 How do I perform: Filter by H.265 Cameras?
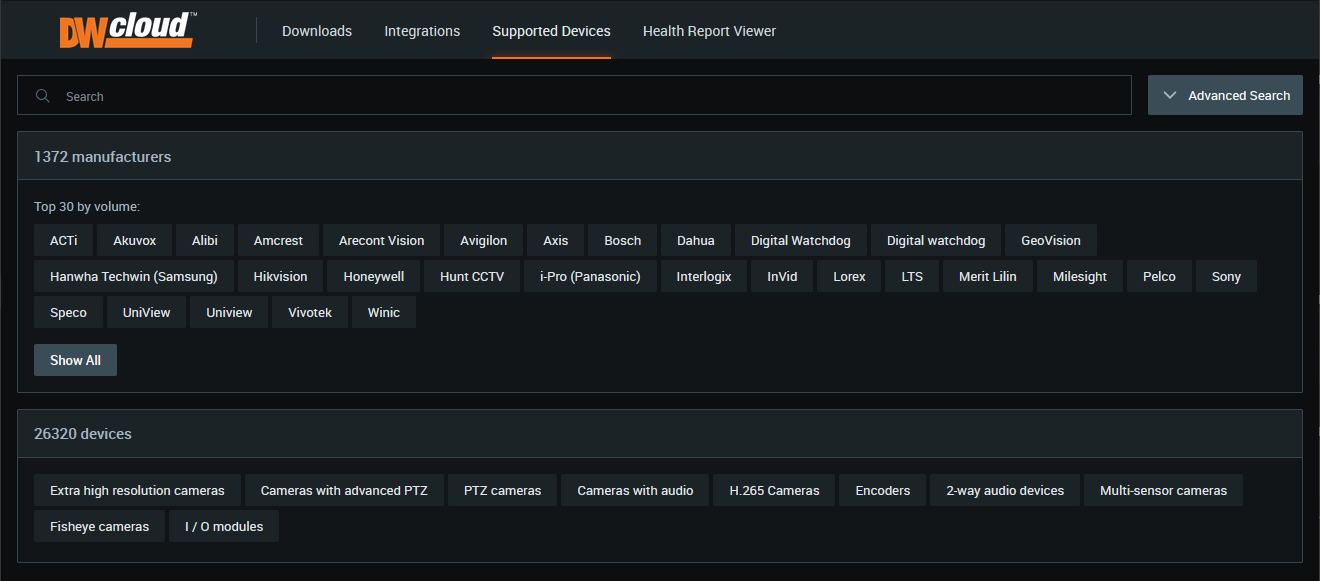point(775,490)
